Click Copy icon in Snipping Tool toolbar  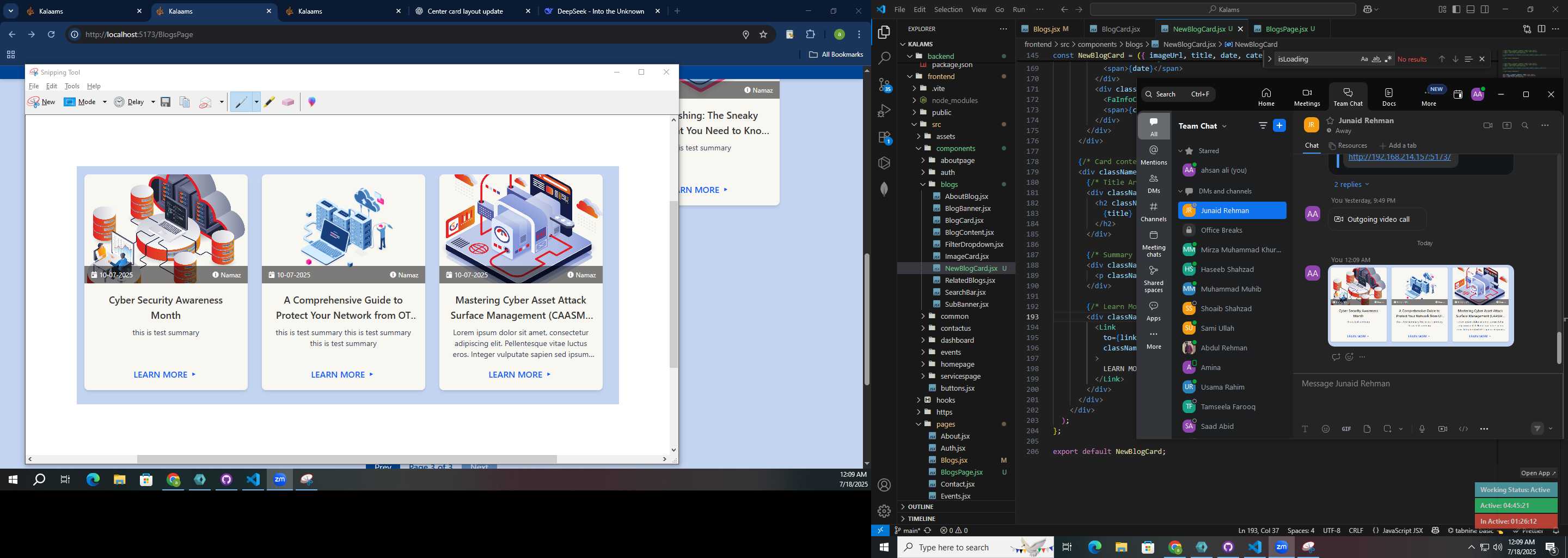tap(185, 102)
